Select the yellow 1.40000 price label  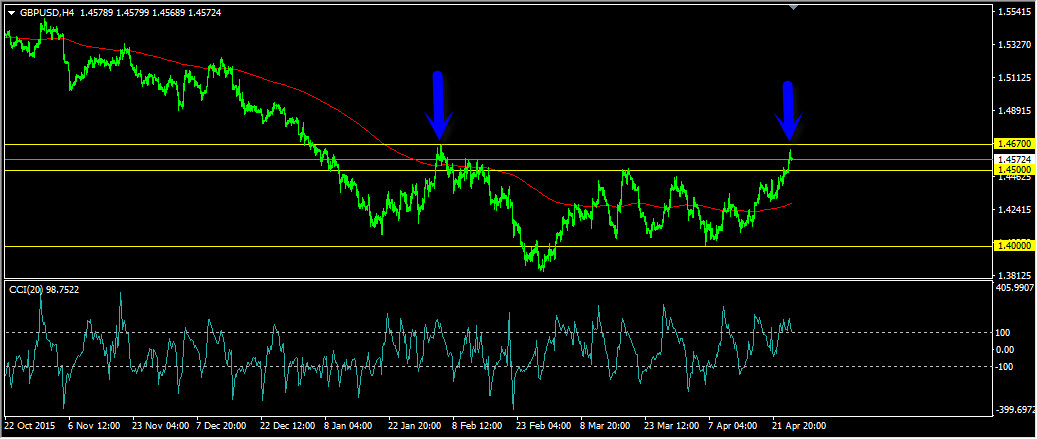(x=1013, y=246)
